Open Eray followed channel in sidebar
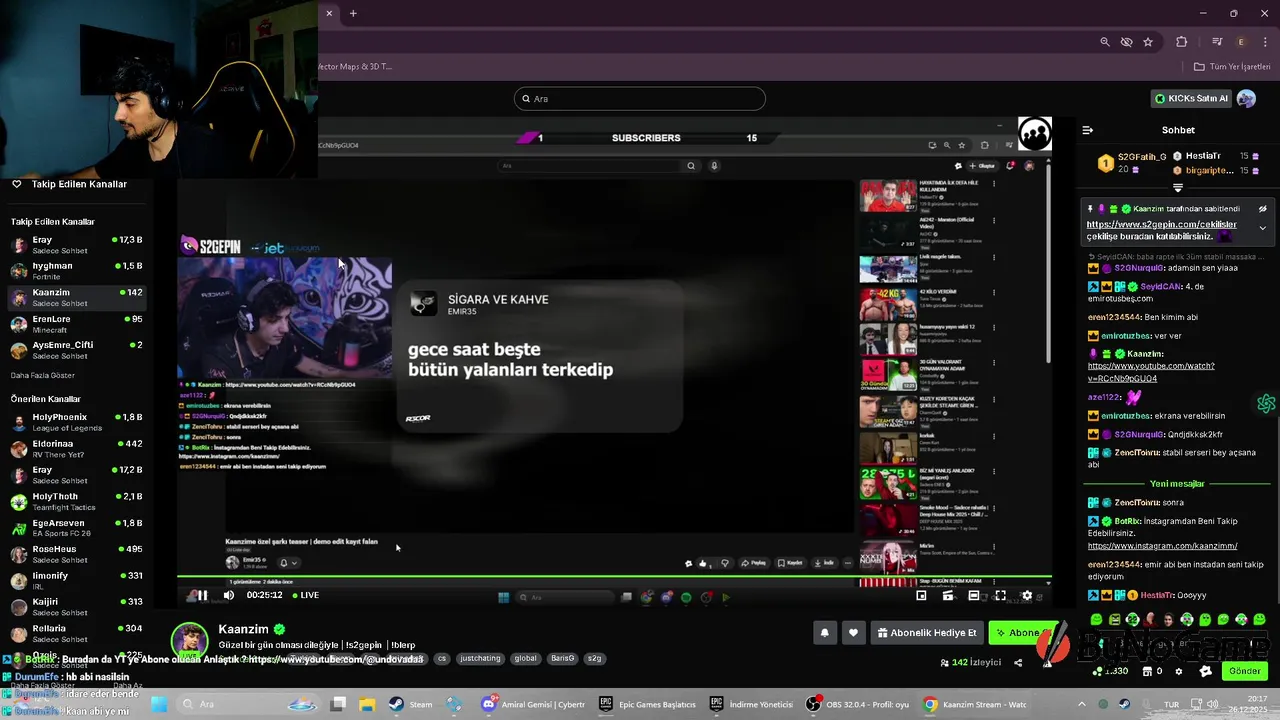This screenshot has width=1280, height=720. point(78,245)
